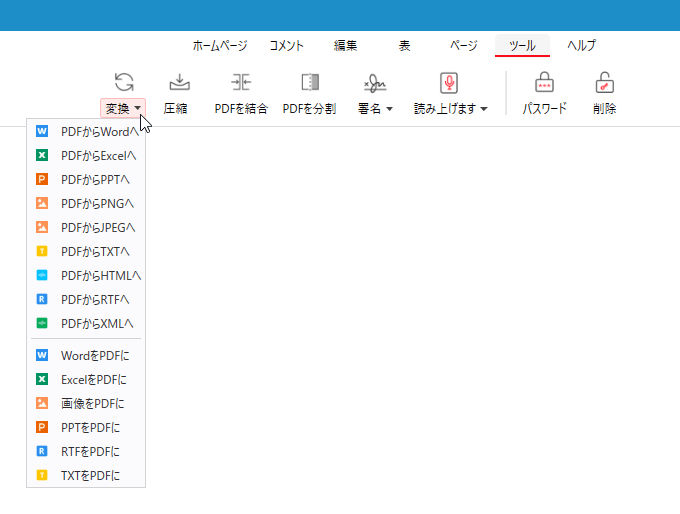Screen dimensions: 680x514
Task: Choose WordをPDFに menu entry
Action: 86,355
